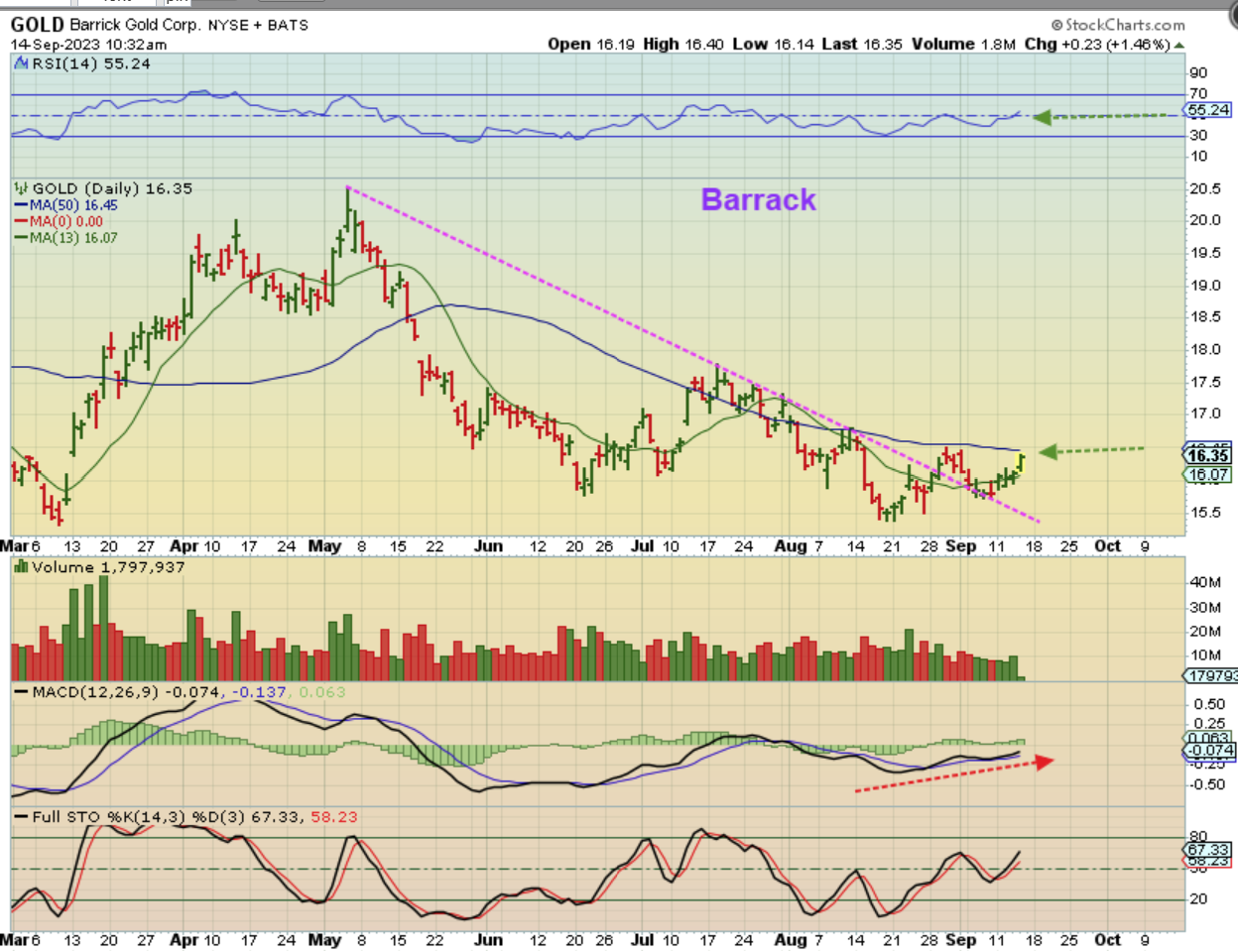Screen dimensions: 1238x952
Task: Click the Apr label on the bottom date axis
Action: click(x=184, y=940)
